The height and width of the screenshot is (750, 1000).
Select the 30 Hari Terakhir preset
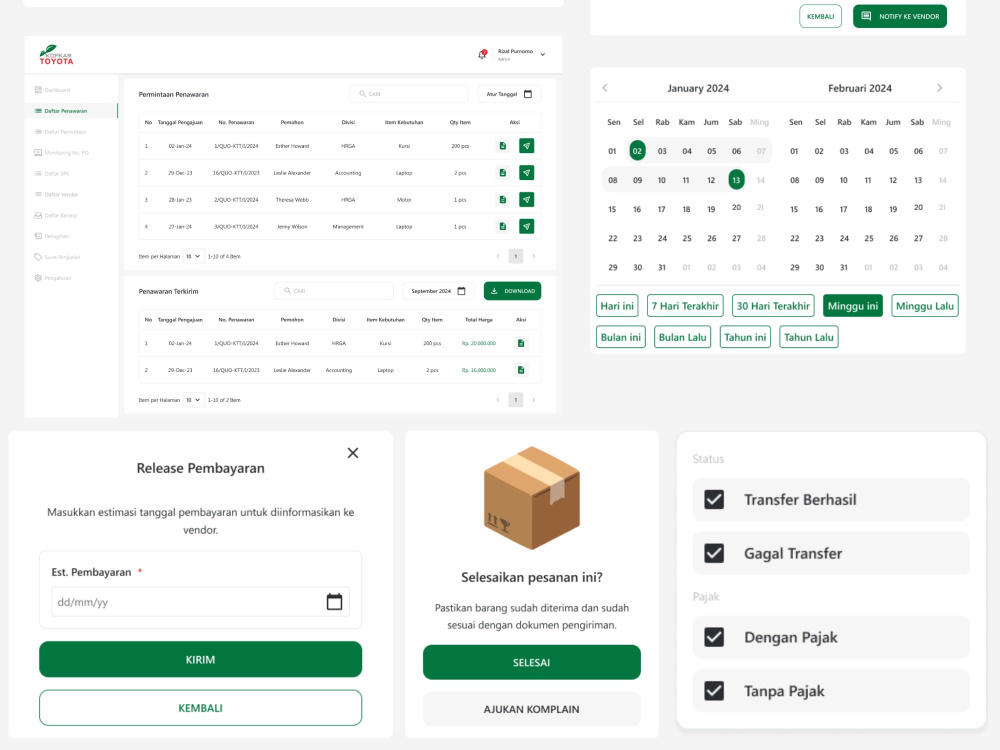pos(773,306)
